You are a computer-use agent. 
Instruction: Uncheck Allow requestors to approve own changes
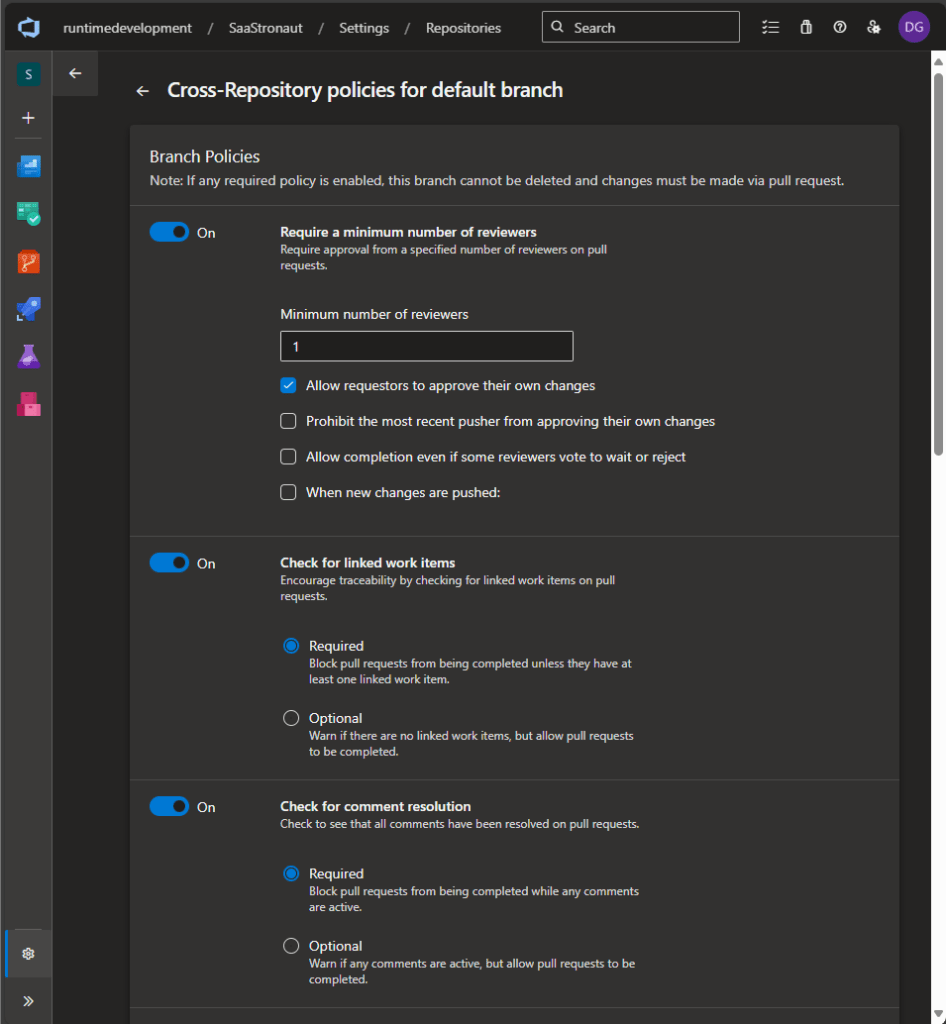pyautogui.click(x=288, y=385)
